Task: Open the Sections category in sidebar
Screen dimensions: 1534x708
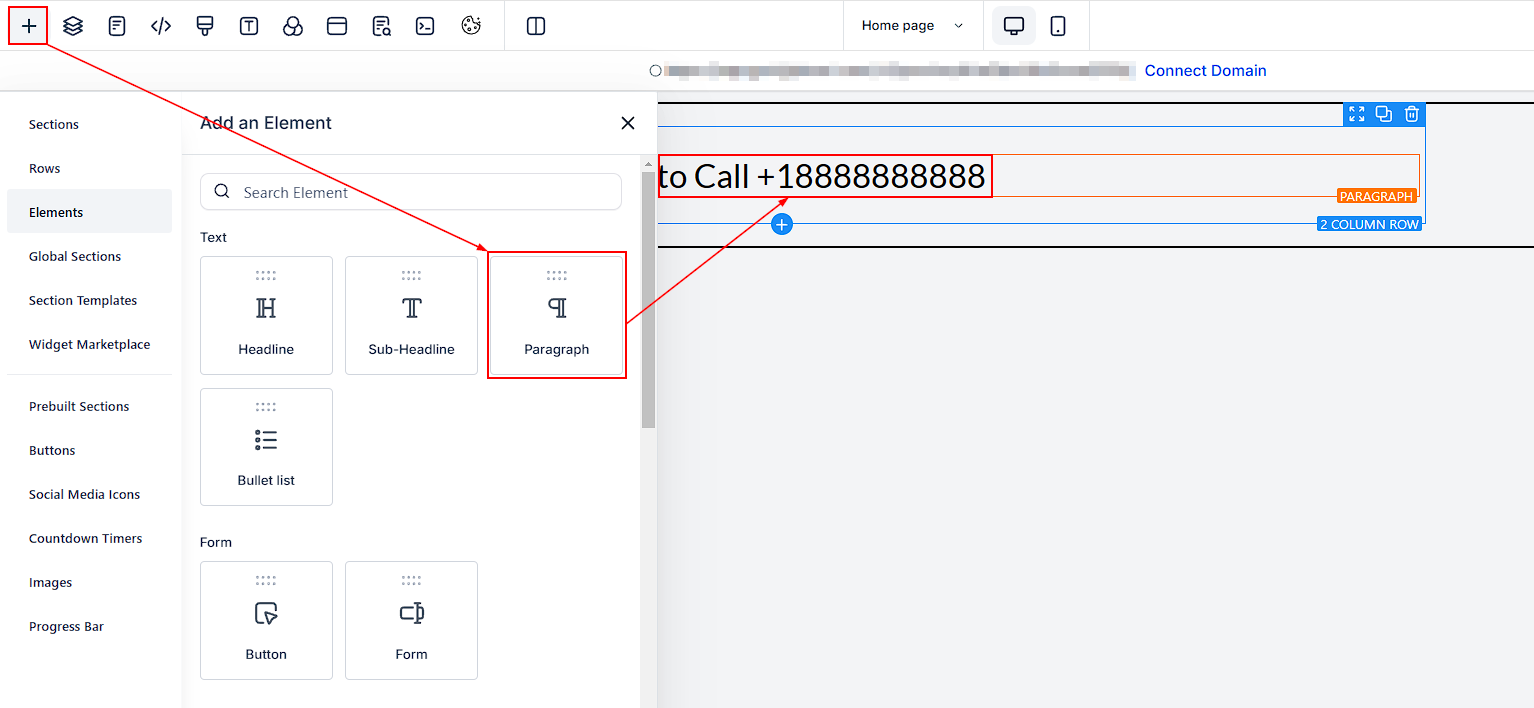Action: 54,125
